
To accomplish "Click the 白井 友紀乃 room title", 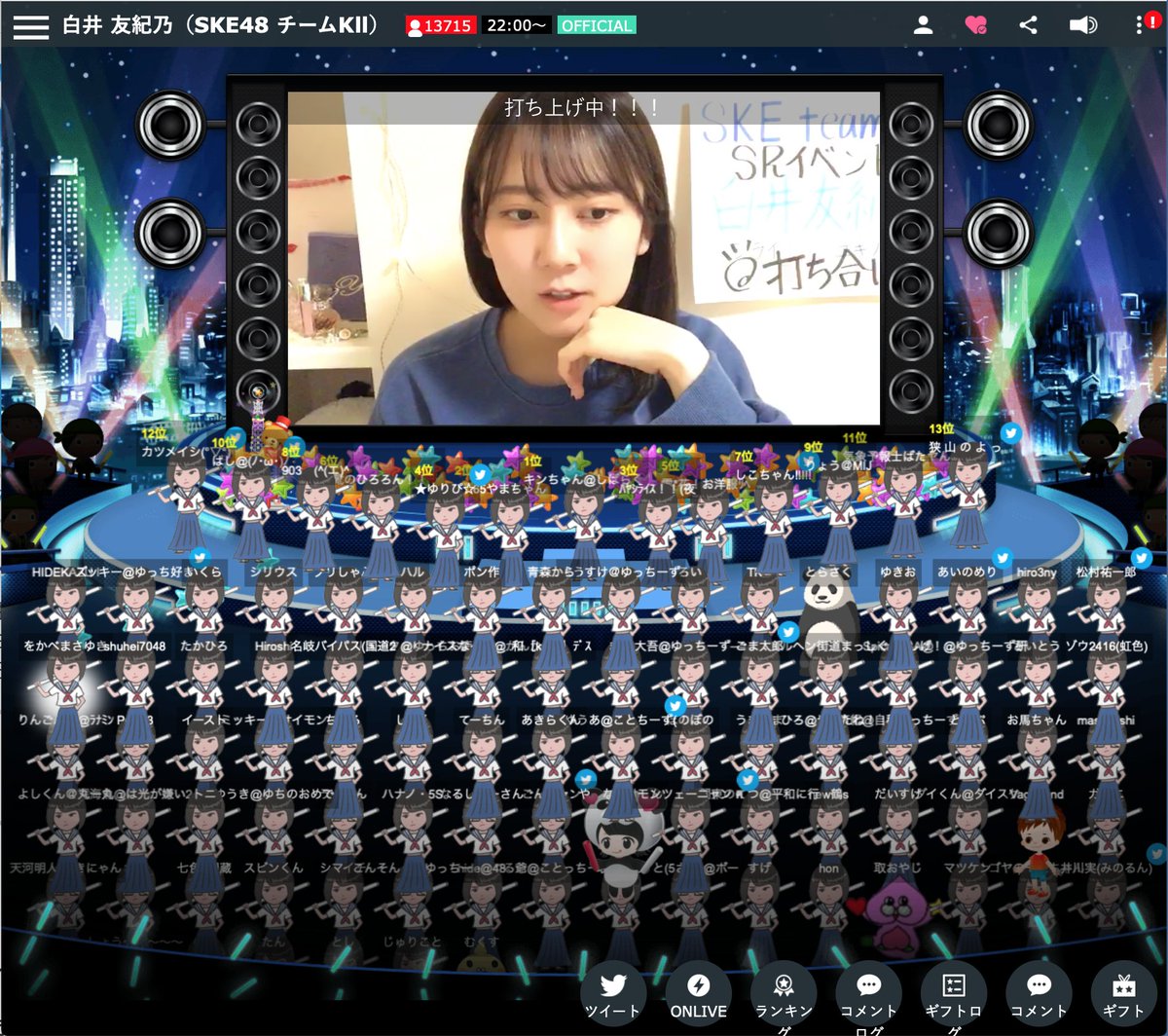I will [221, 25].
